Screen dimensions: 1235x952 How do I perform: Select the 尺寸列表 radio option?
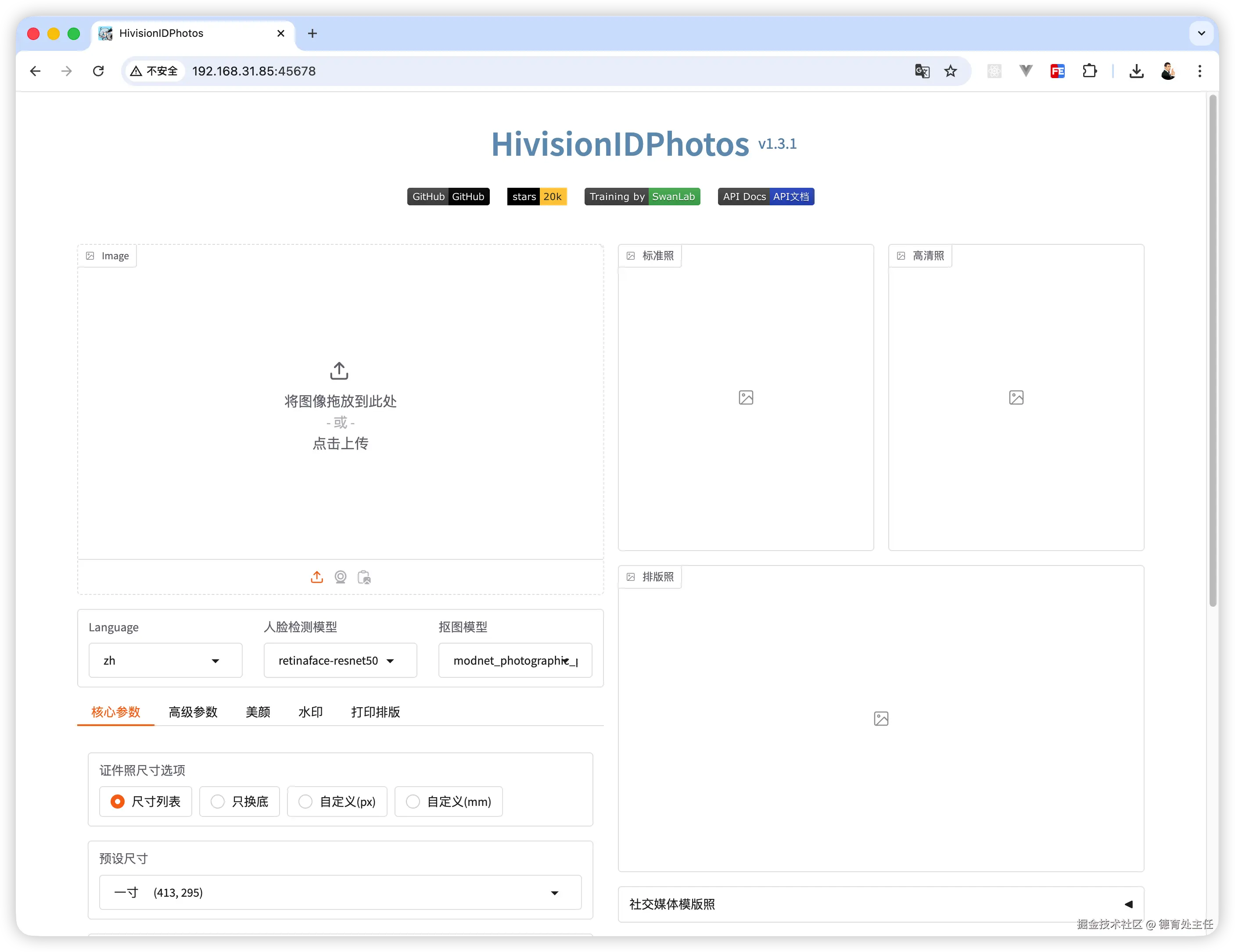pyautogui.click(x=146, y=801)
